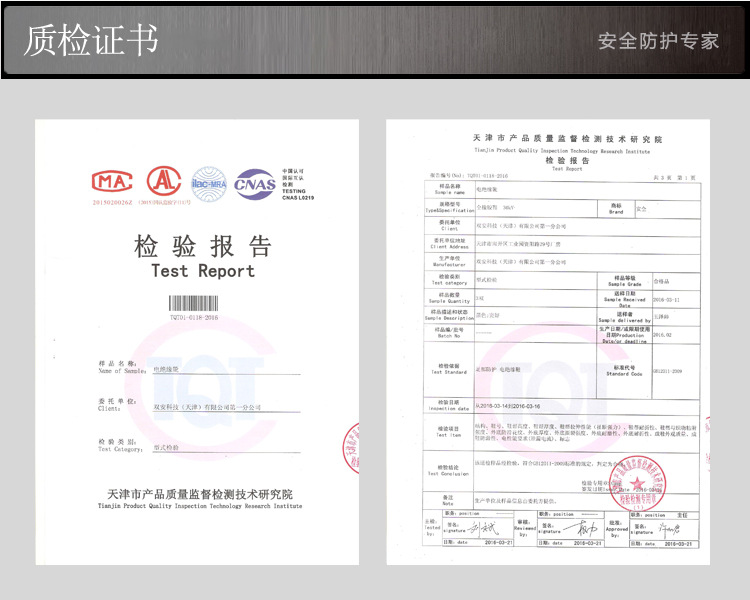This screenshot has width=750, height=600.
Task: Click the red AL certification logo
Action: pos(164,181)
